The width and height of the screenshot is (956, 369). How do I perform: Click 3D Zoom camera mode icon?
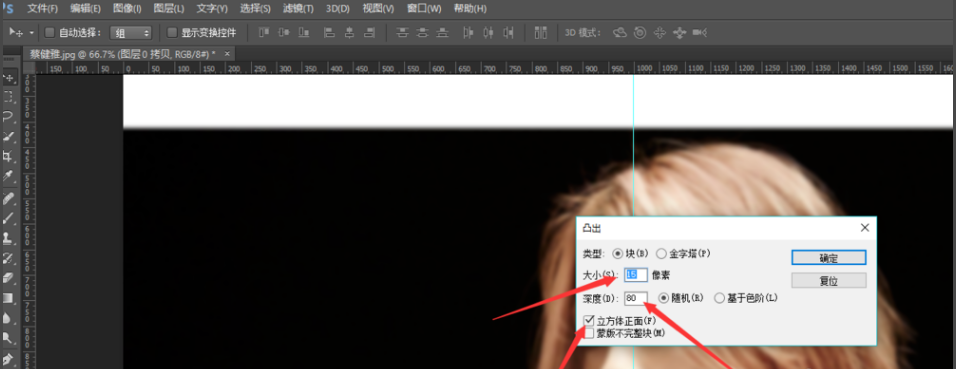pos(700,32)
